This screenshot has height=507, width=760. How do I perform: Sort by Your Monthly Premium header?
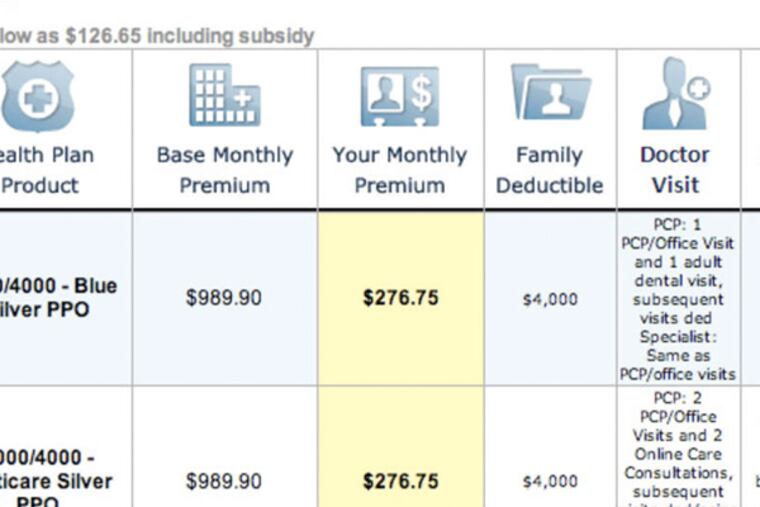(400, 170)
